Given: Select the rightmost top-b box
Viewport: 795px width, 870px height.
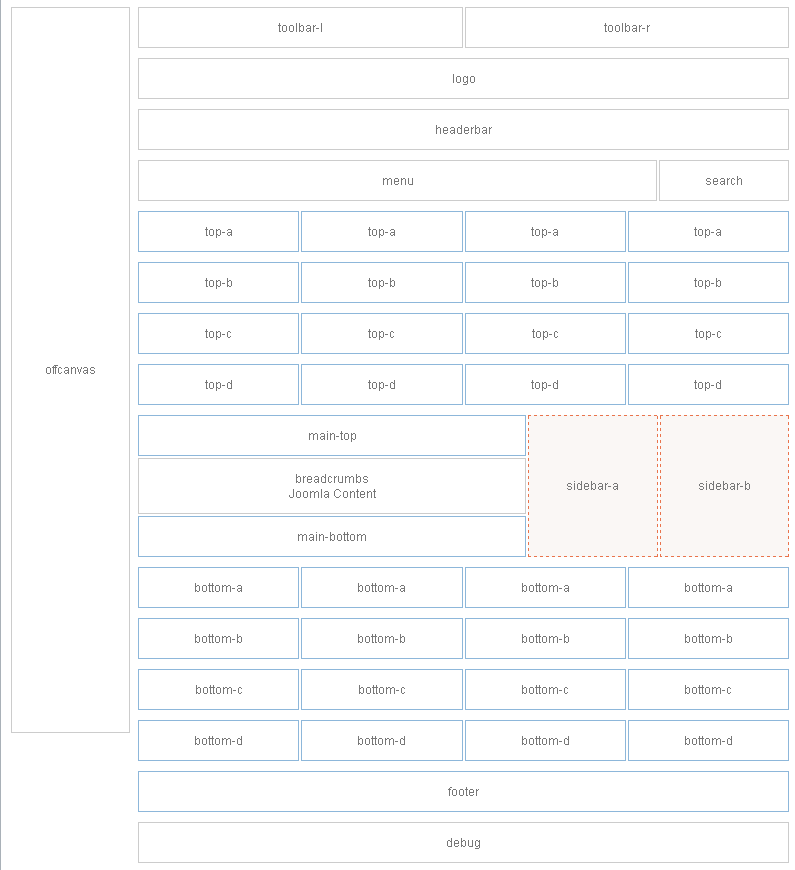Looking at the screenshot, I should pyautogui.click(x=707, y=283).
